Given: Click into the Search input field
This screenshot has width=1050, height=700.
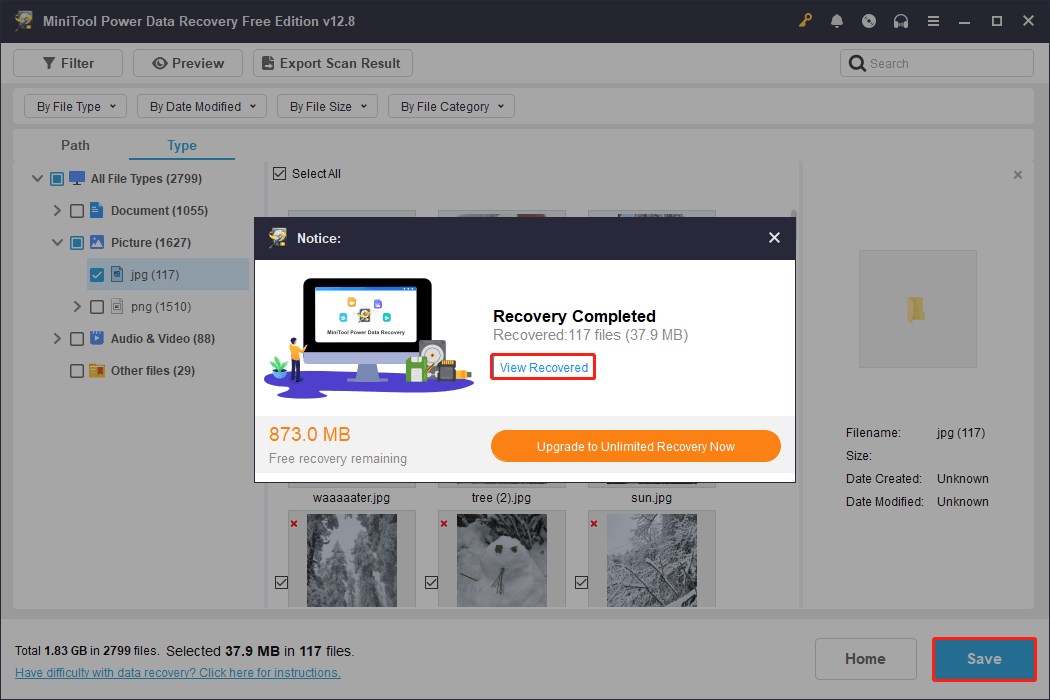Looking at the screenshot, I should click(x=936, y=63).
